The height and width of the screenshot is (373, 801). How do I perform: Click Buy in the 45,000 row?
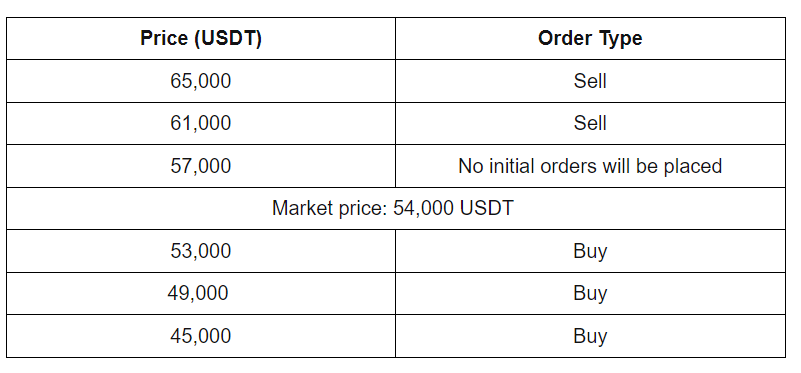[x=590, y=336]
